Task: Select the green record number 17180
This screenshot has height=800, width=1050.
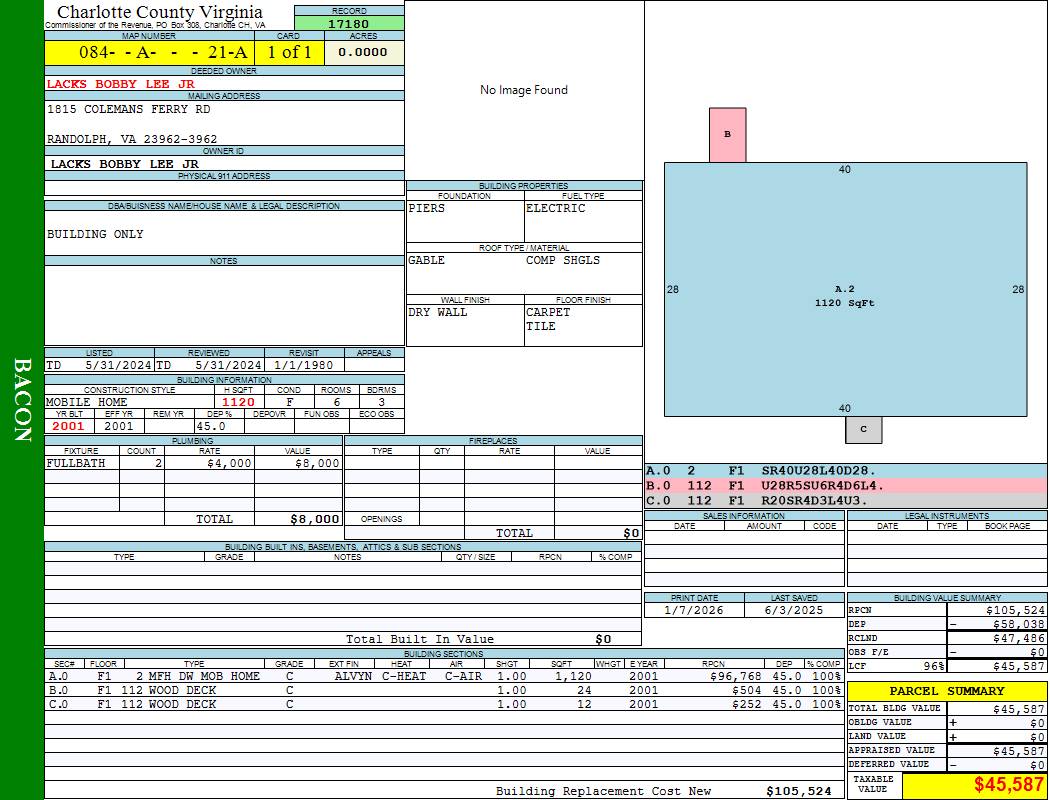Action: click(348, 24)
